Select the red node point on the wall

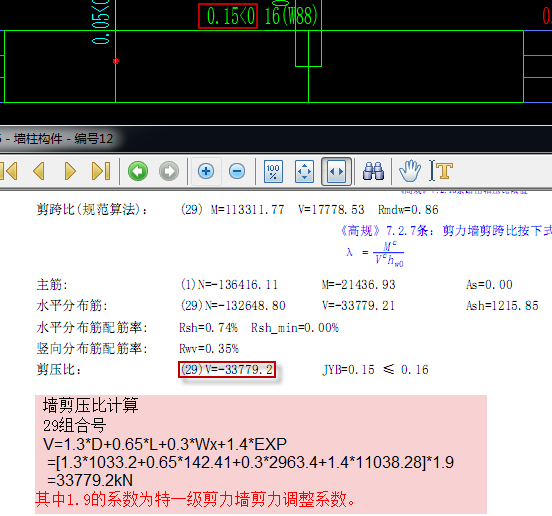(x=116, y=61)
